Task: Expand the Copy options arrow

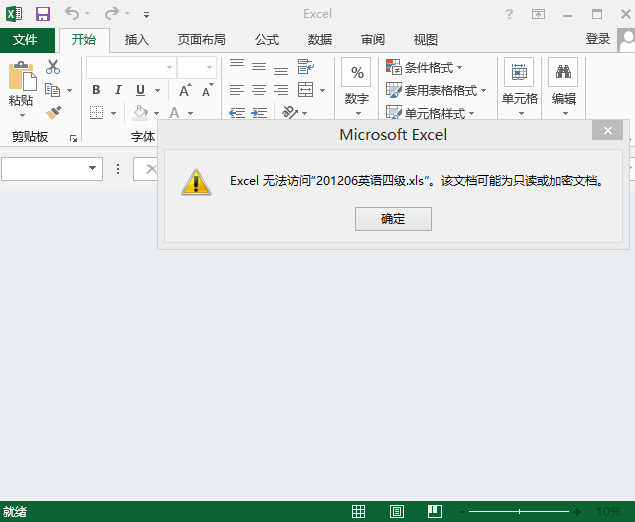Action: (x=70, y=90)
